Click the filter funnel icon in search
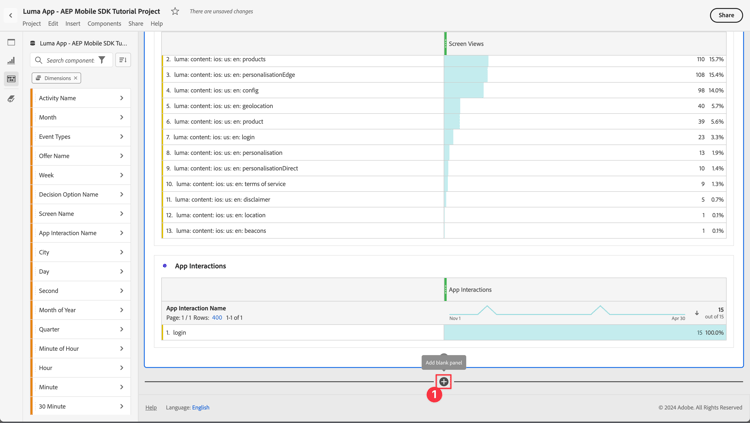This screenshot has width=750, height=423. [102, 60]
